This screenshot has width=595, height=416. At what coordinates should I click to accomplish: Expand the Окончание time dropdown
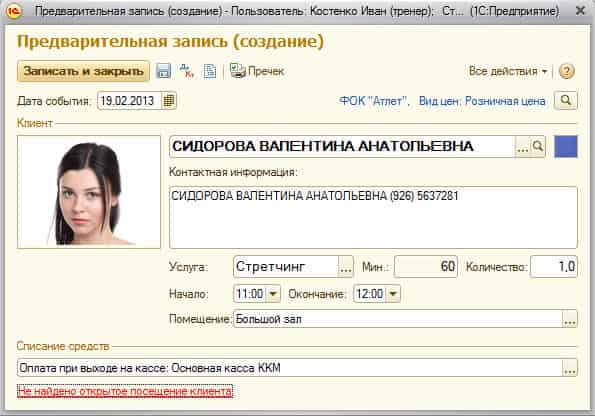point(393,294)
